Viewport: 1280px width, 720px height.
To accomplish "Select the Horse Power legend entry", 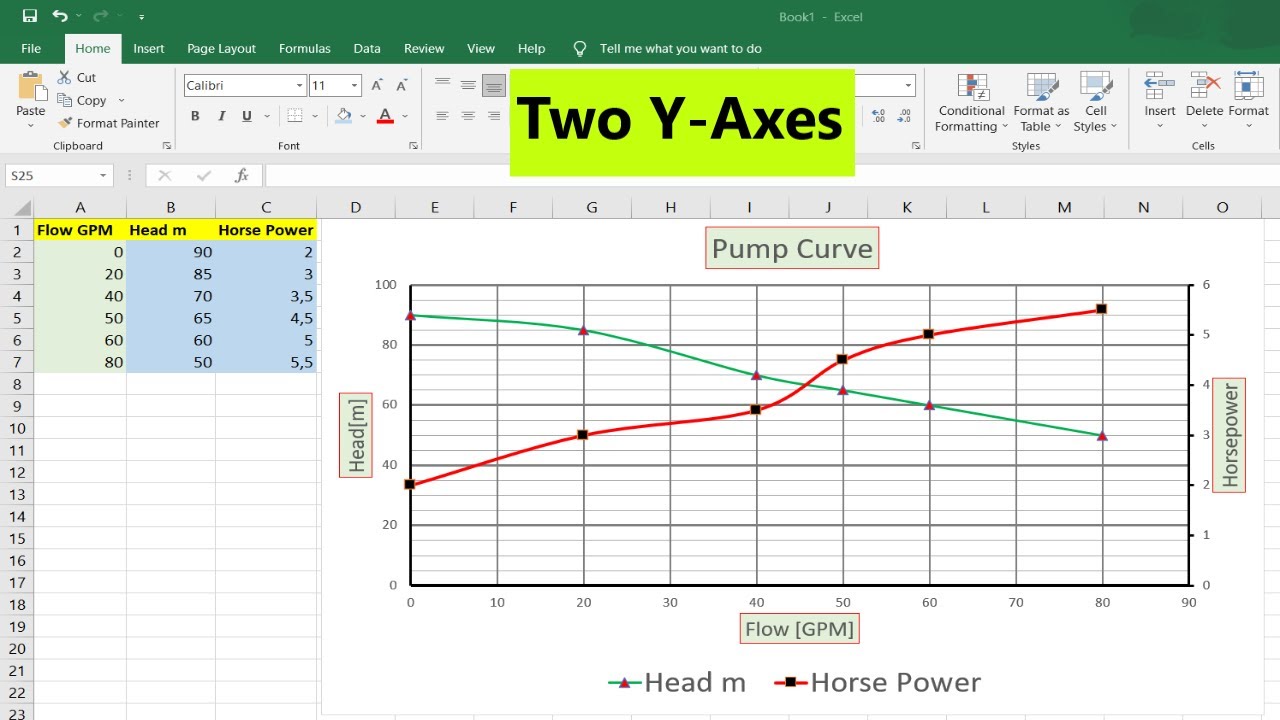I will point(877,682).
